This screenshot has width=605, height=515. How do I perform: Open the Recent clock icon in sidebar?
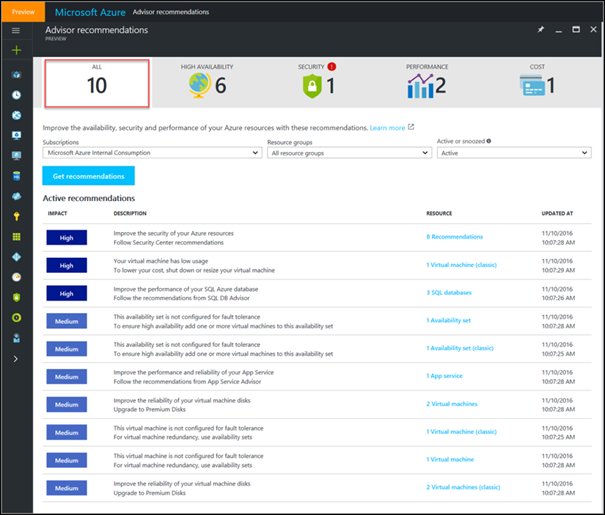click(16, 95)
